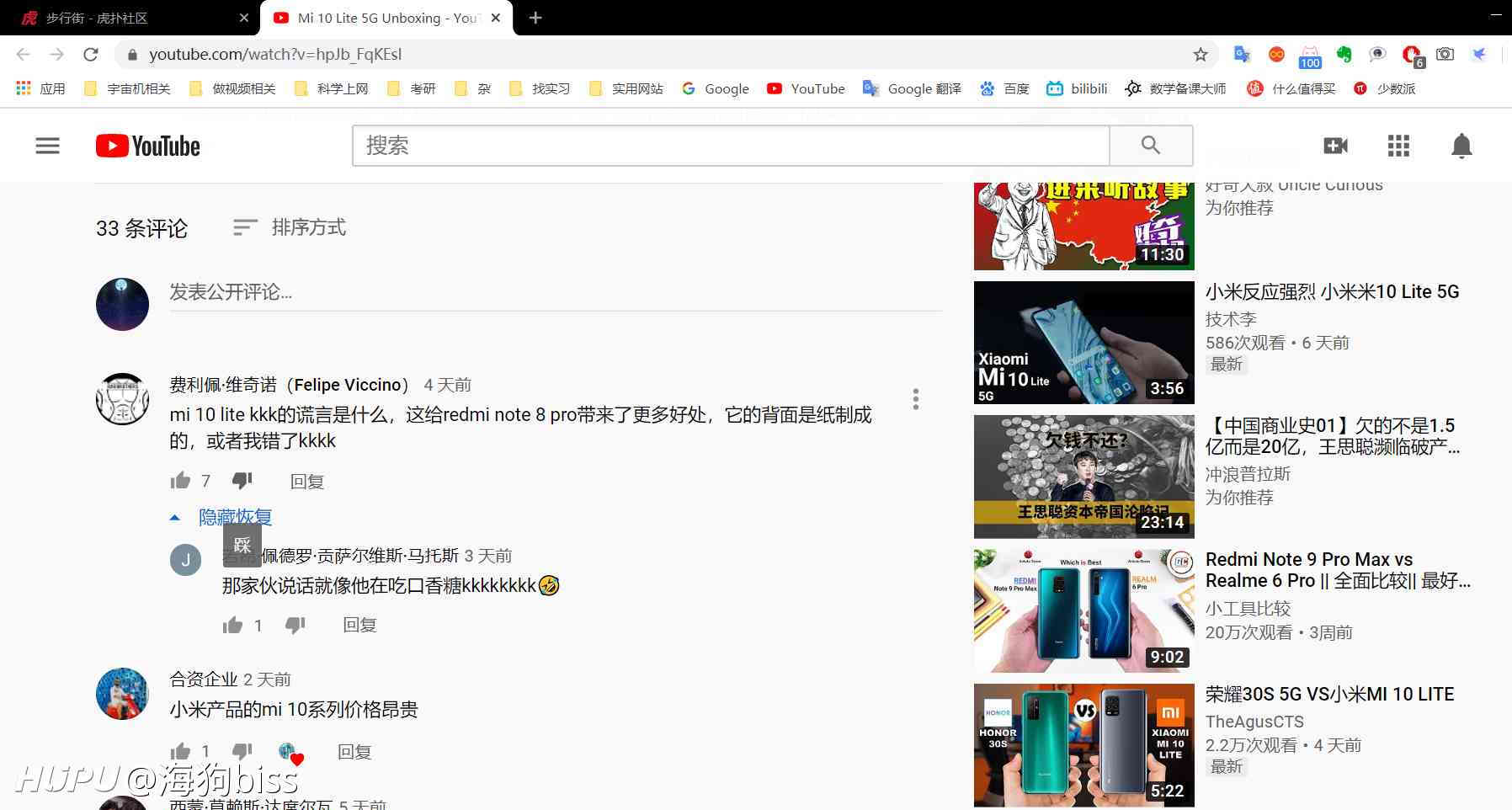This screenshot has width=1512, height=810.
Task: Bookmark this page with the star icon
Action: pyautogui.click(x=1201, y=54)
